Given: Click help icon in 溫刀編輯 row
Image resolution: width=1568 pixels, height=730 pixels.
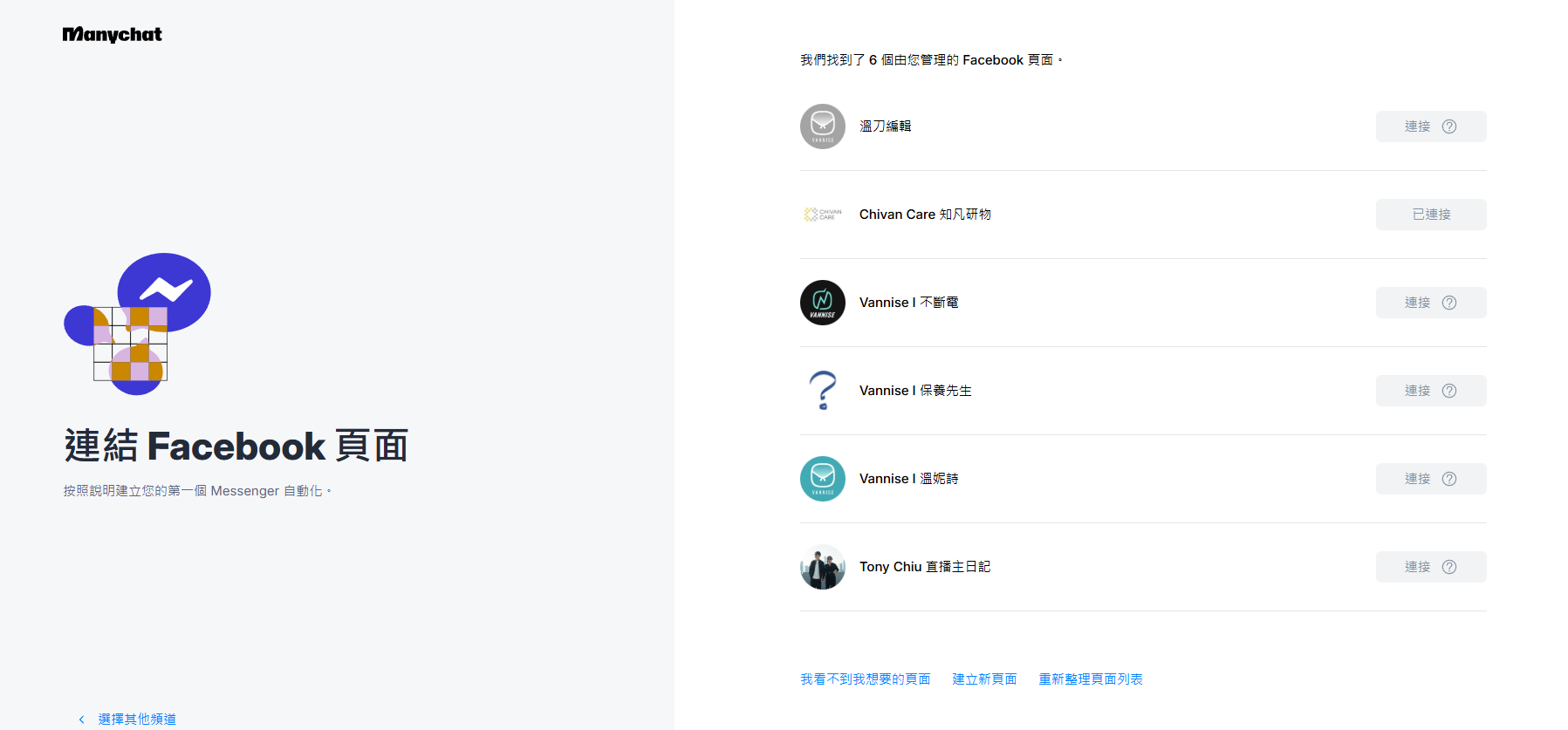Looking at the screenshot, I should pyautogui.click(x=1449, y=126).
